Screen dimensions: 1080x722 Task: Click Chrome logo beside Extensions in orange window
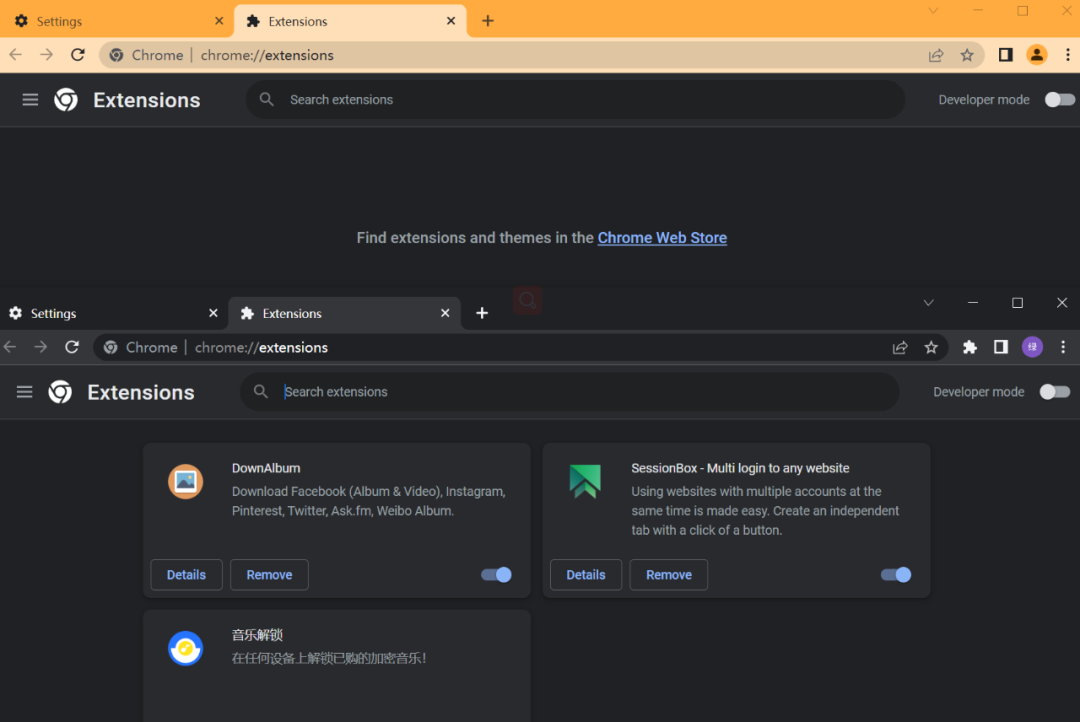tap(66, 100)
